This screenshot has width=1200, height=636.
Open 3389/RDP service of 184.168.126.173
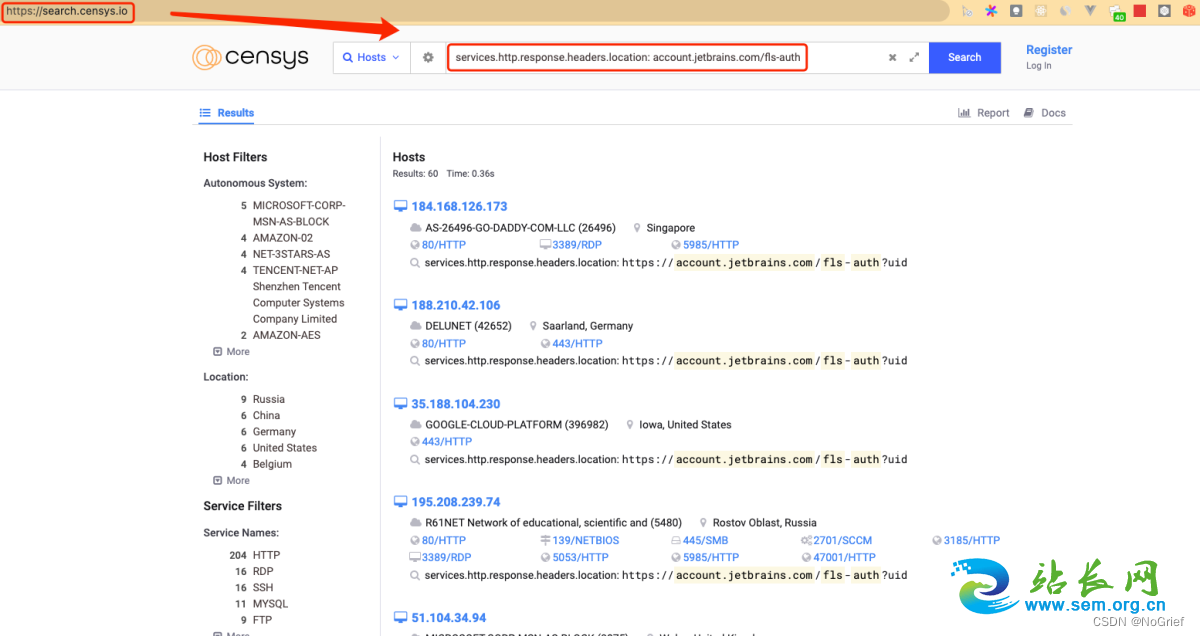click(x=577, y=244)
